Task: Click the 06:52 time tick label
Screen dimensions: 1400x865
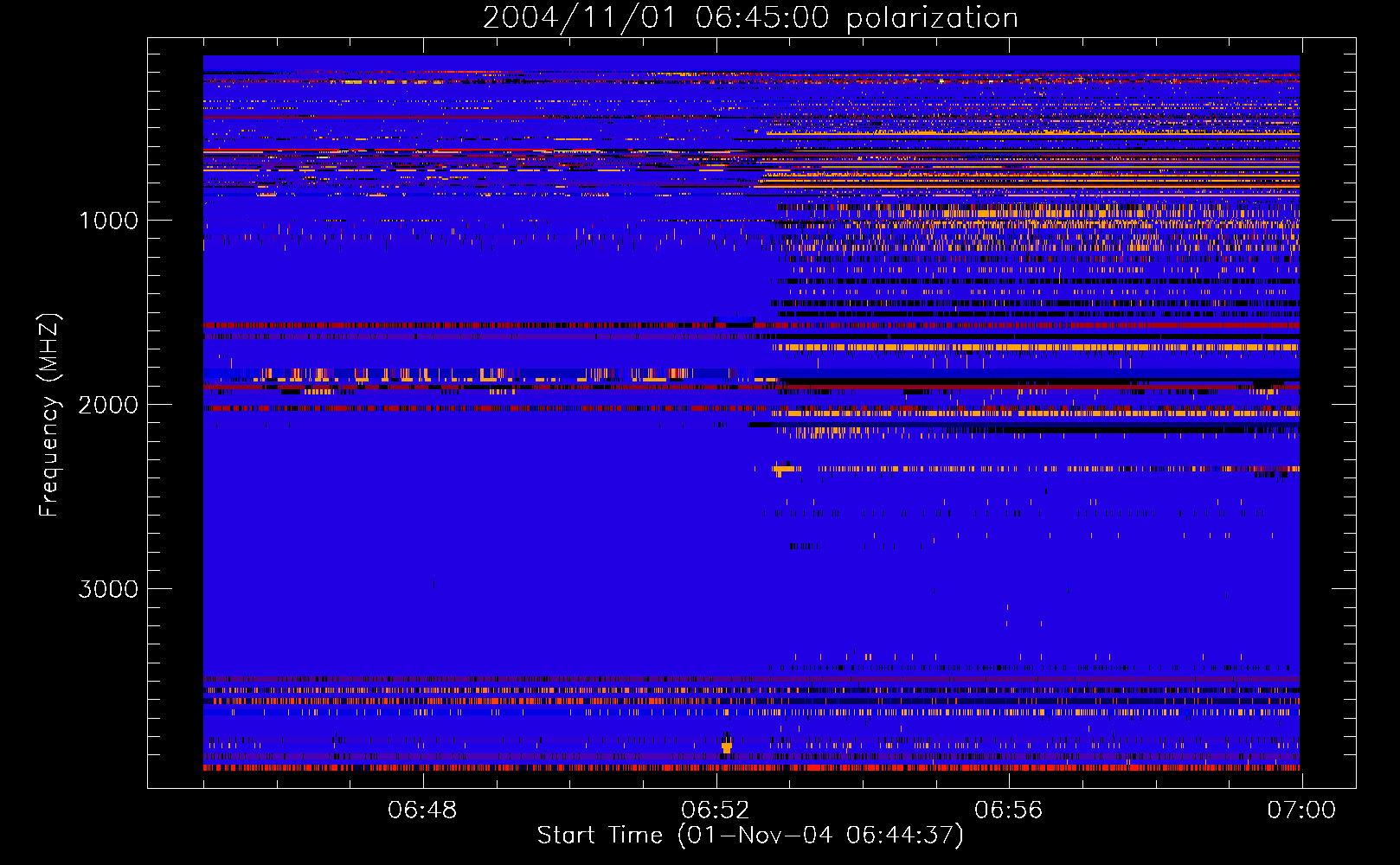Action: tap(716, 811)
